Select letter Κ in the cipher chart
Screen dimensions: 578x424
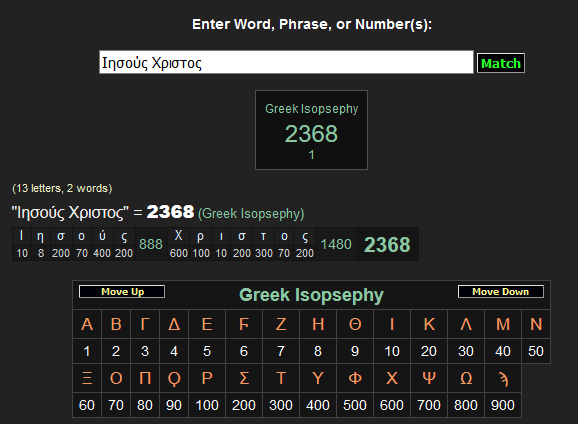(x=429, y=324)
